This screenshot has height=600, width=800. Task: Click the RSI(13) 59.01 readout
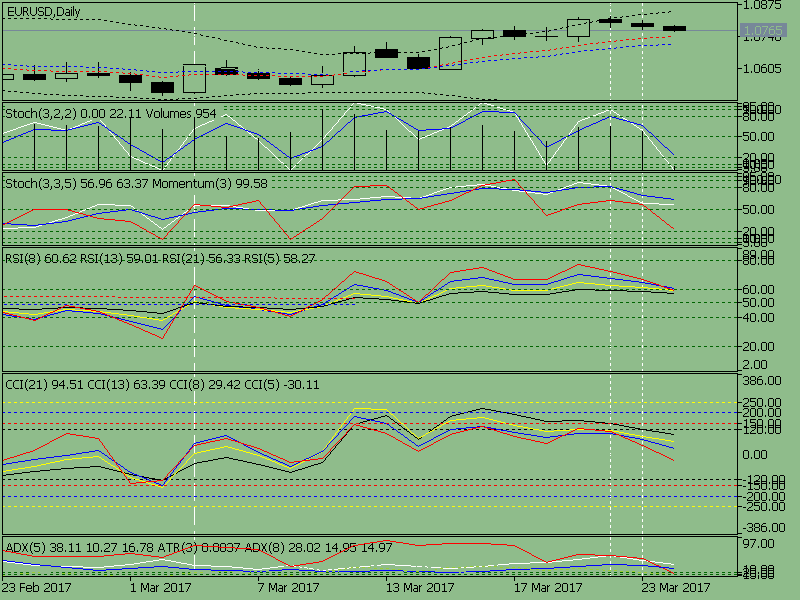(119, 259)
